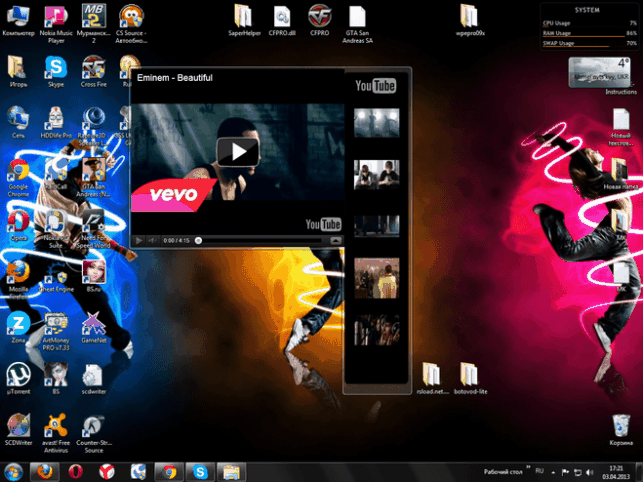Screen dimensions: 643x482
Task: Click the Windows Start button
Action: tap(14, 472)
